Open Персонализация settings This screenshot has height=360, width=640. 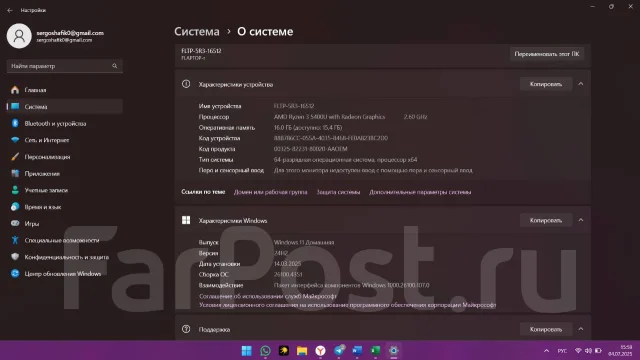[x=64, y=157]
